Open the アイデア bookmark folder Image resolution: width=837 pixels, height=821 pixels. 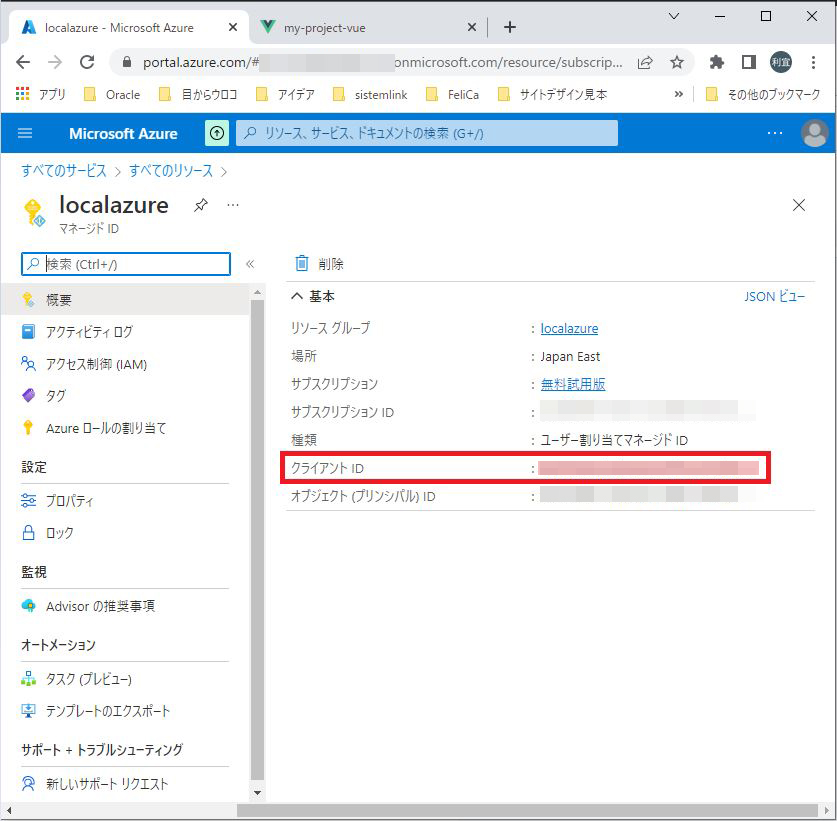pyautogui.click(x=285, y=94)
